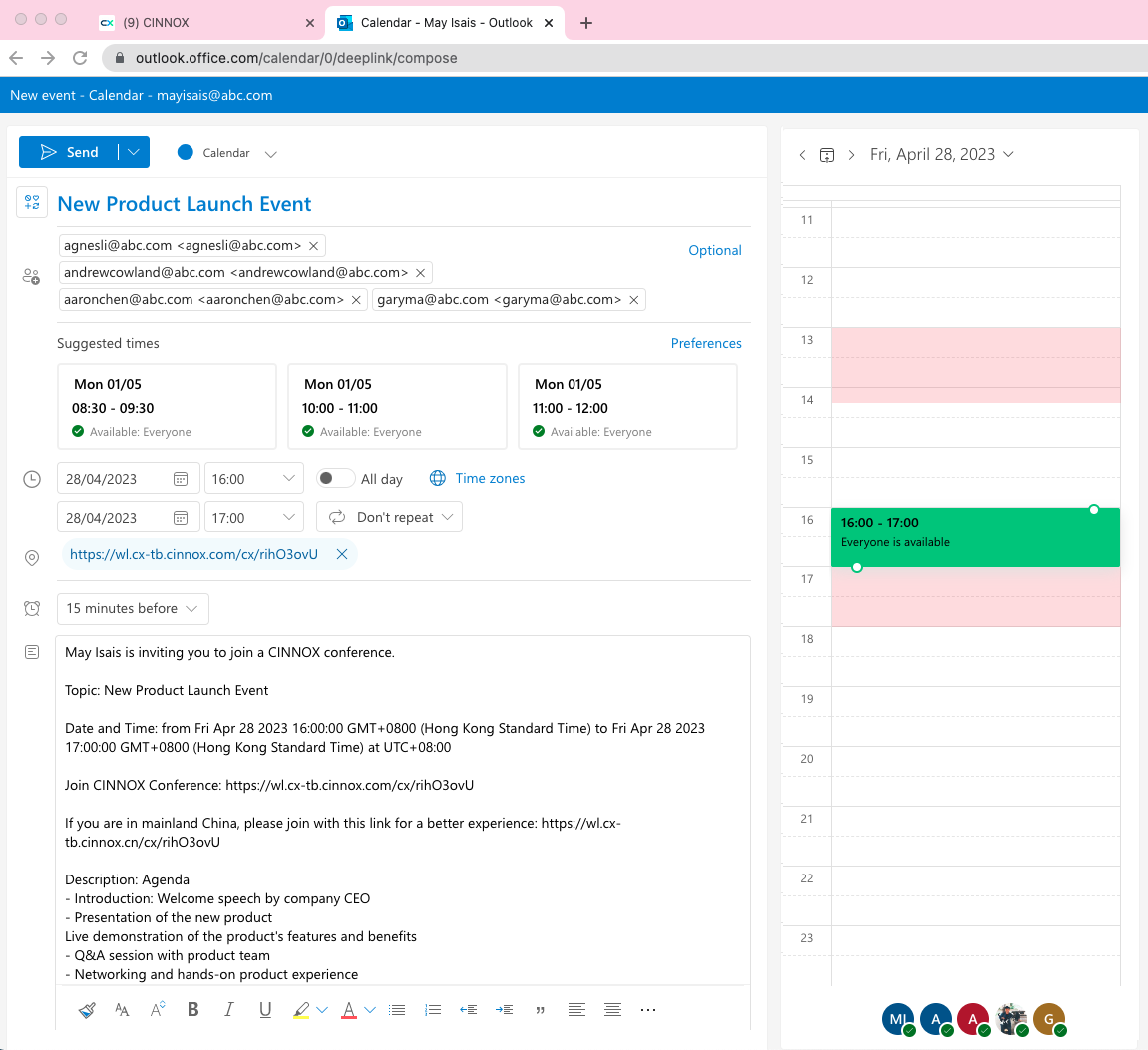Apply italic formatting to text
Viewport: 1148px width, 1050px height.
(x=229, y=1010)
